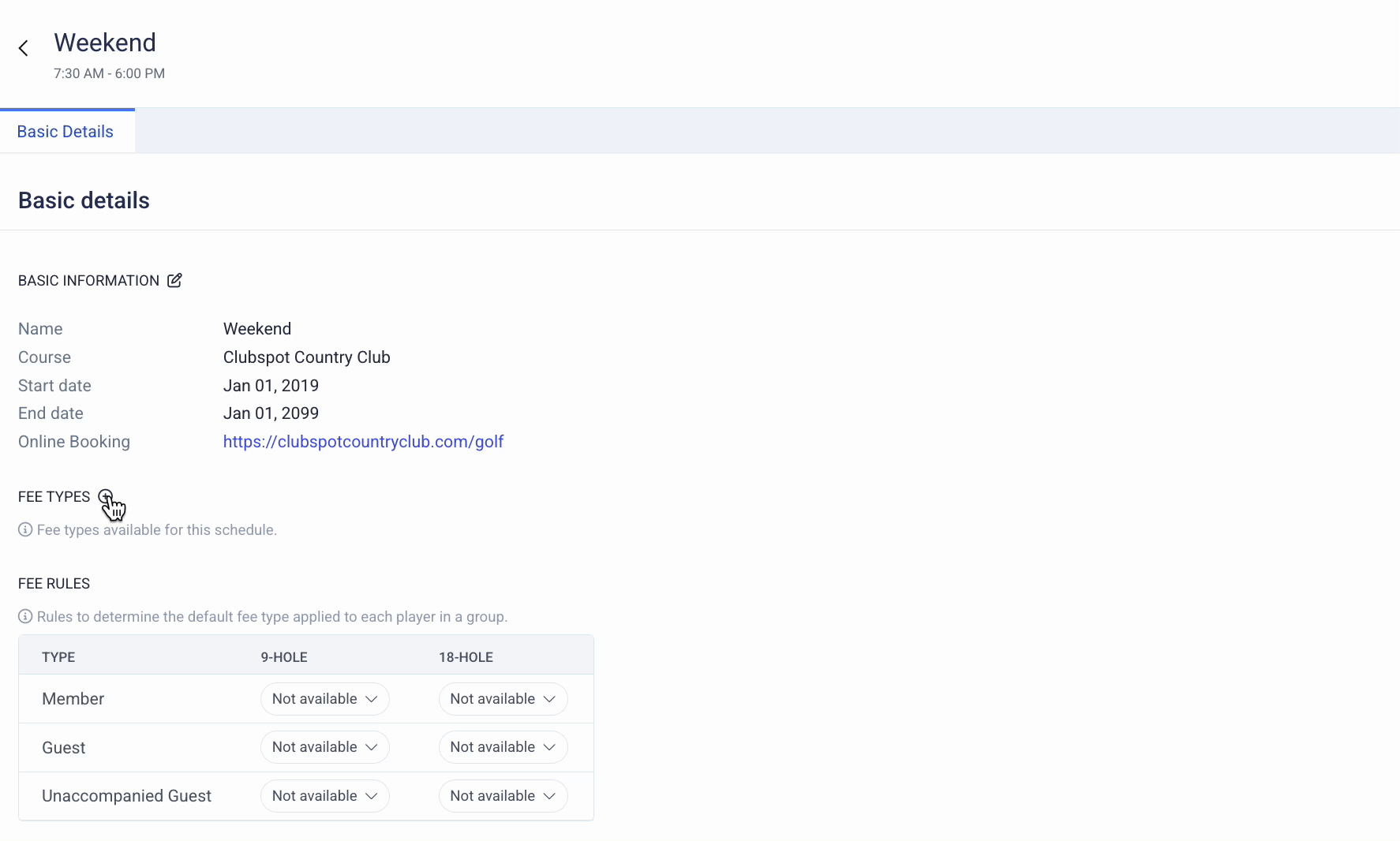
Task: Edit Basic Information with the pencil icon
Action: tap(174, 280)
